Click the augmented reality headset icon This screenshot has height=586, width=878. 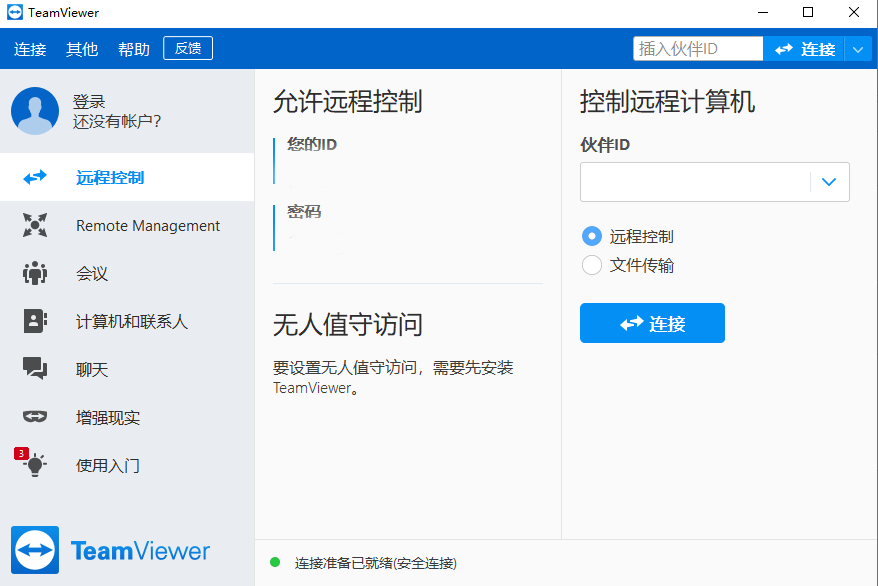pyautogui.click(x=35, y=416)
